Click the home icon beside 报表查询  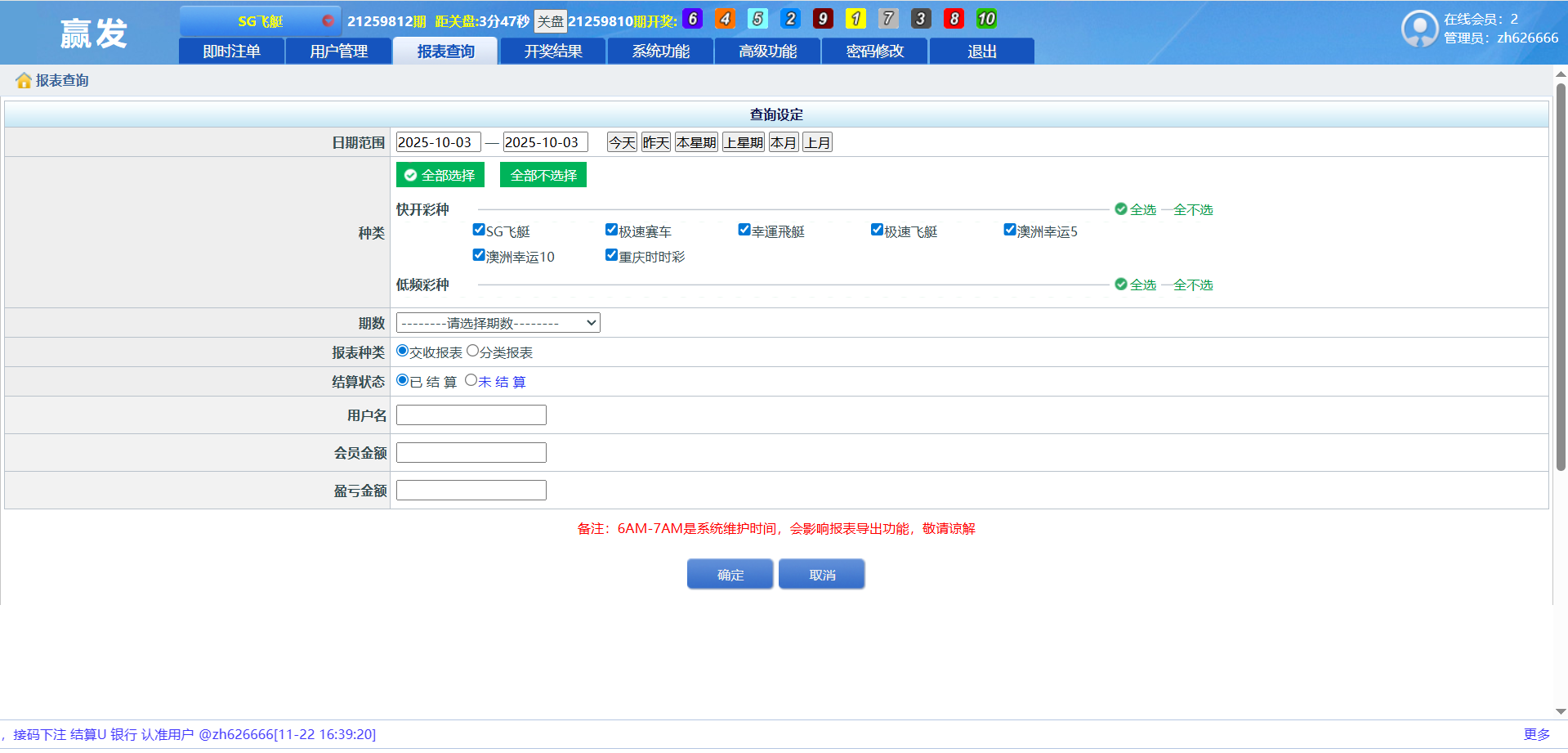pos(24,80)
